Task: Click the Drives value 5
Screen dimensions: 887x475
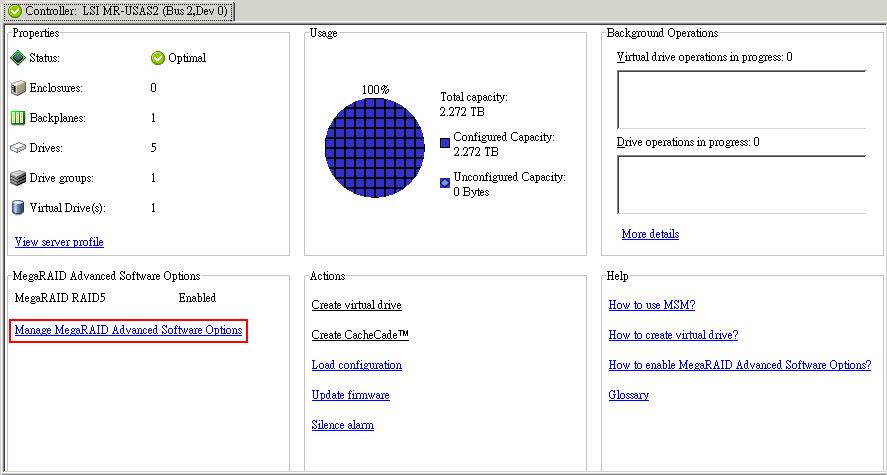Action: [x=153, y=148]
